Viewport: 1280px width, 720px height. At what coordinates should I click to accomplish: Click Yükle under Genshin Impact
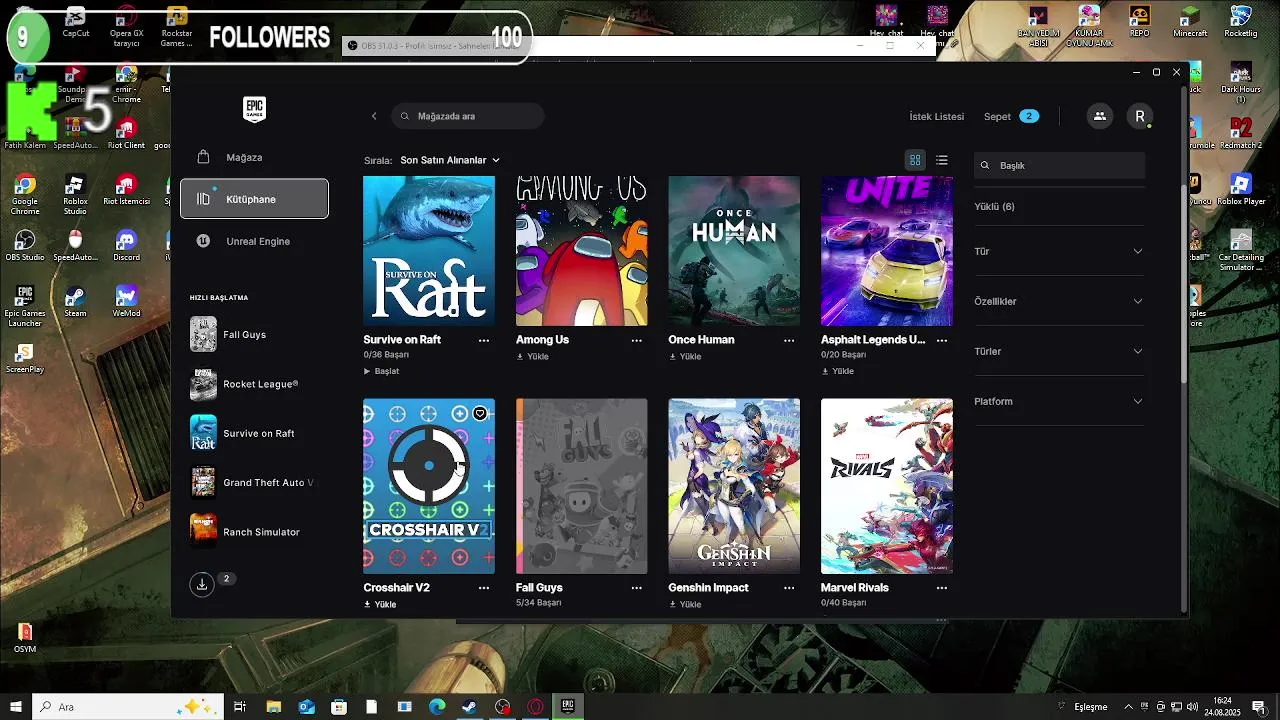coord(685,604)
